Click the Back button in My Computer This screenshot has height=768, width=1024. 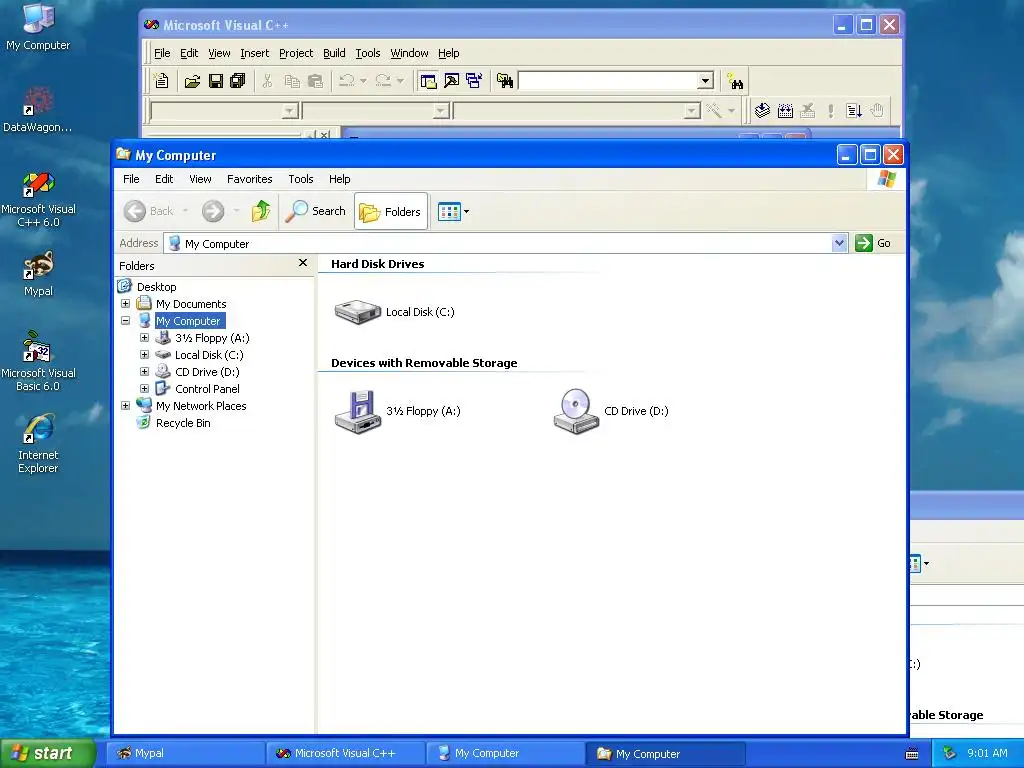pos(149,211)
